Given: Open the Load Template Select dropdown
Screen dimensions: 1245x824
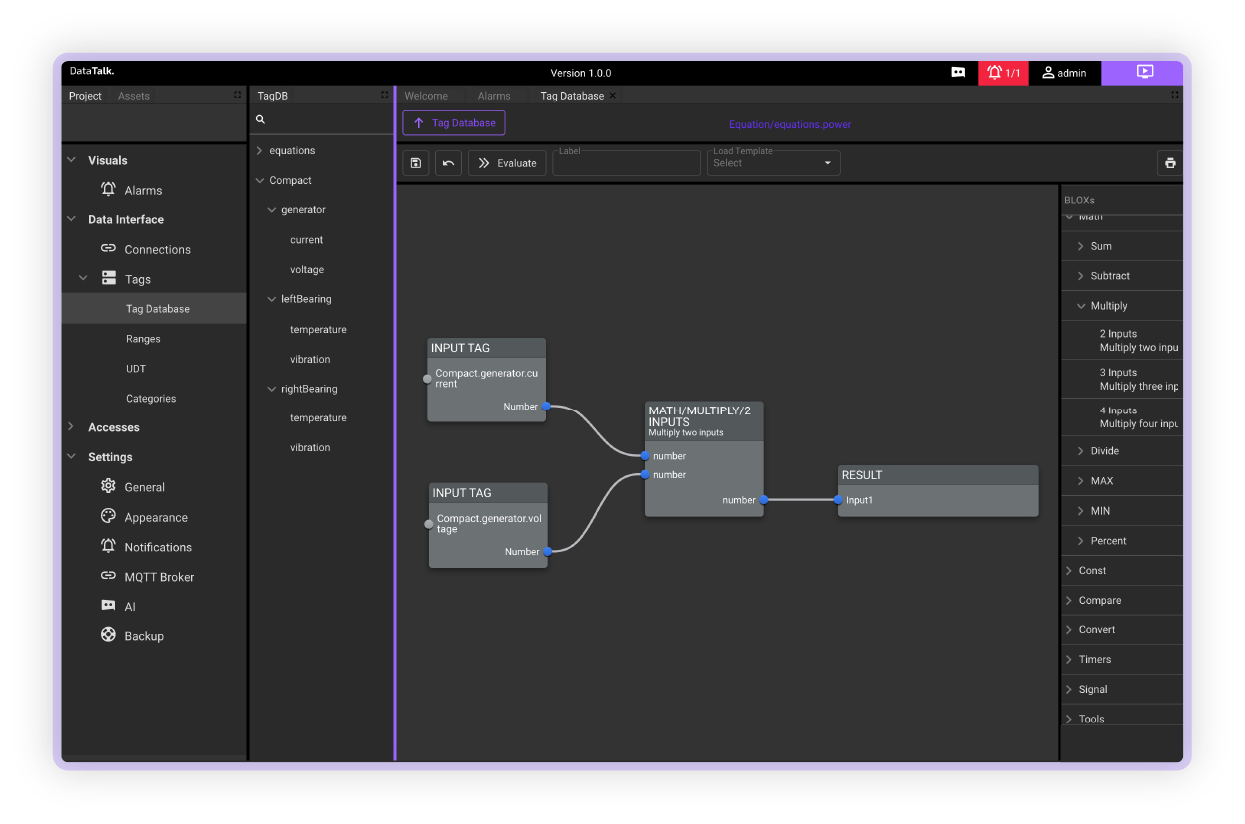Looking at the screenshot, I should click(773, 162).
